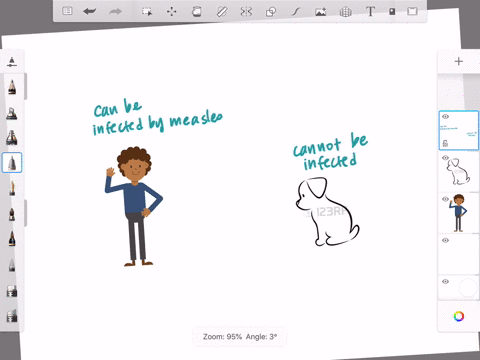Select the rectangular selection tool
The width and height of the screenshot is (480, 360).
point(147,12)
